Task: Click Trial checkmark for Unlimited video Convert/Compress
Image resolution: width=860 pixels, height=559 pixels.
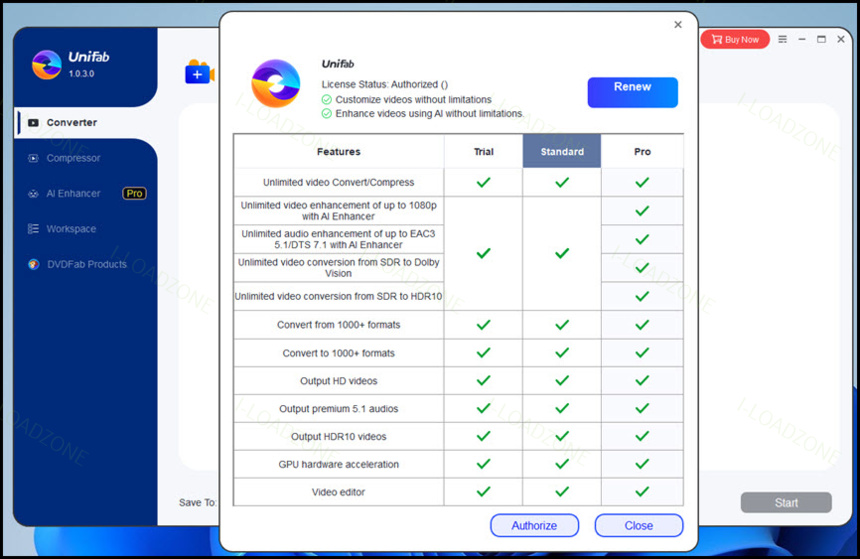Action: tap(483, 182)
